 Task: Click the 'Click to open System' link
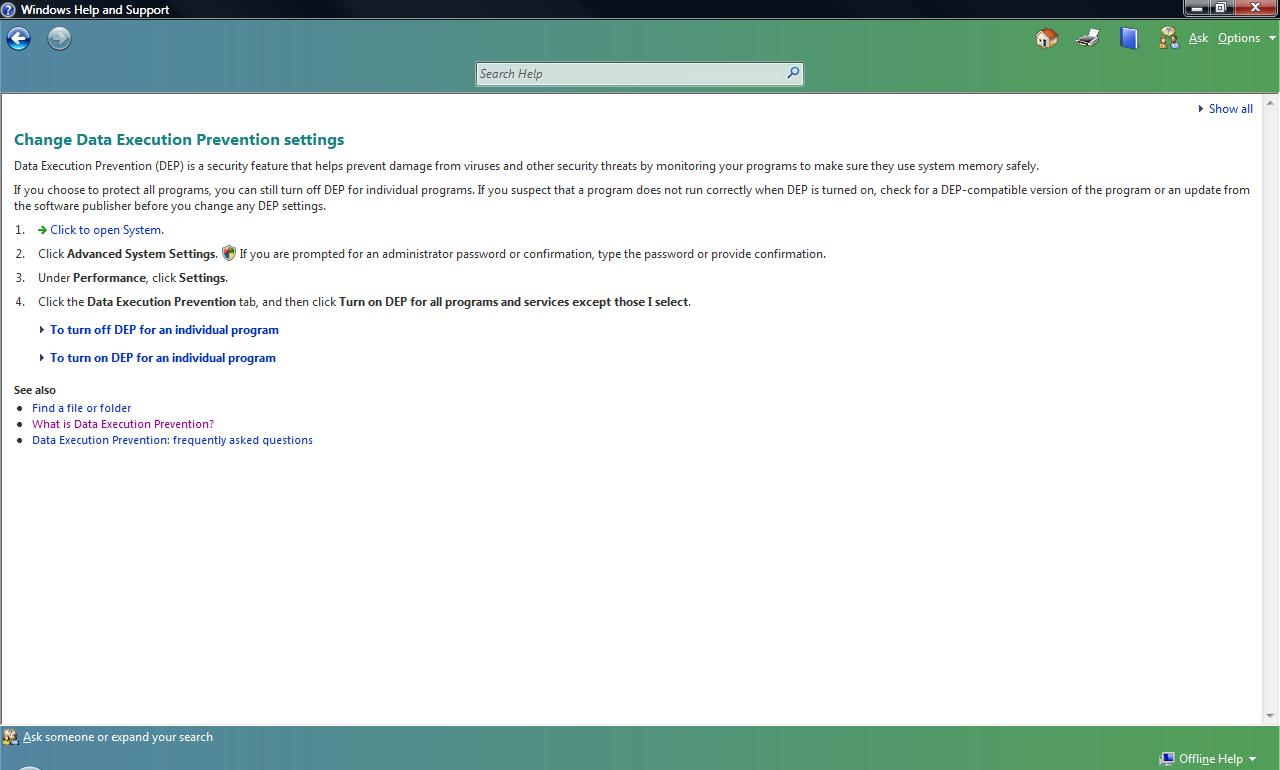click(106, 230)
